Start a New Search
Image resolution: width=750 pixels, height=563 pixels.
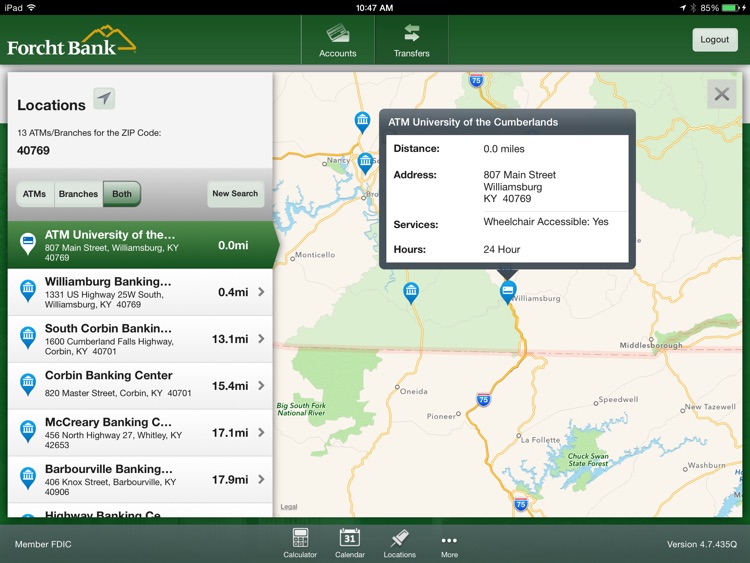point(235,194)
